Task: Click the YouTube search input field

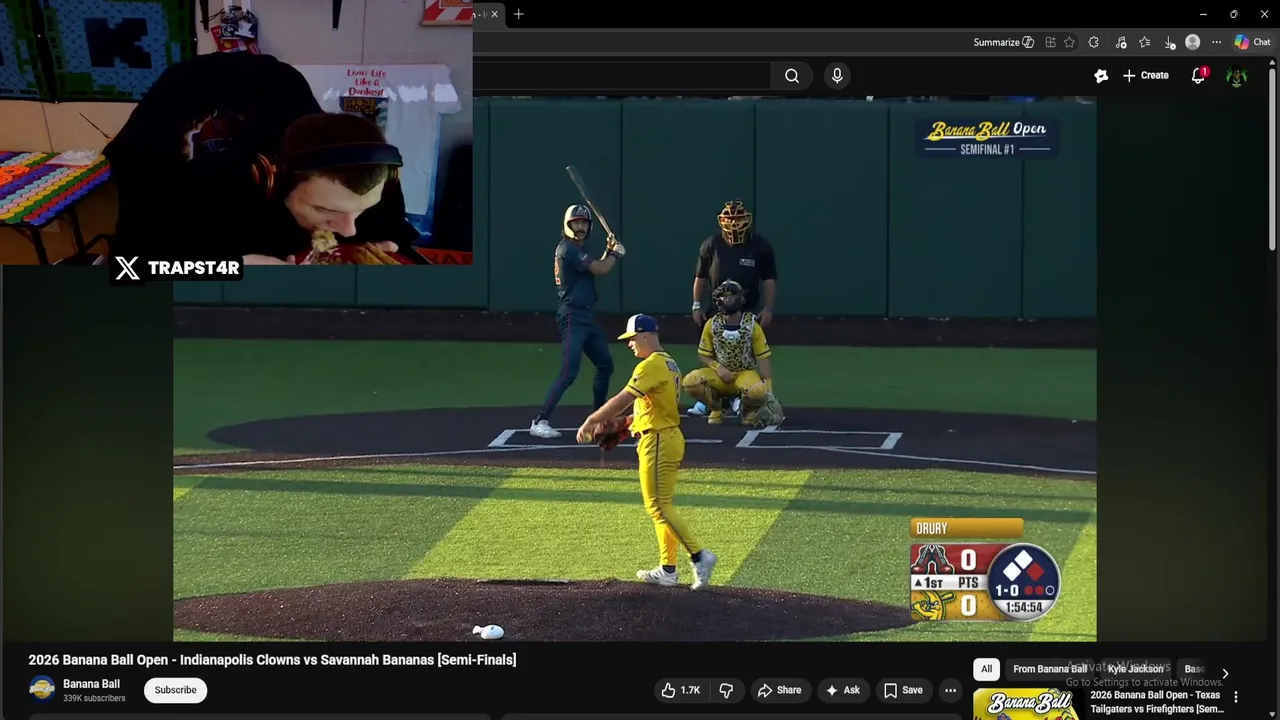Action: point(620,75)
